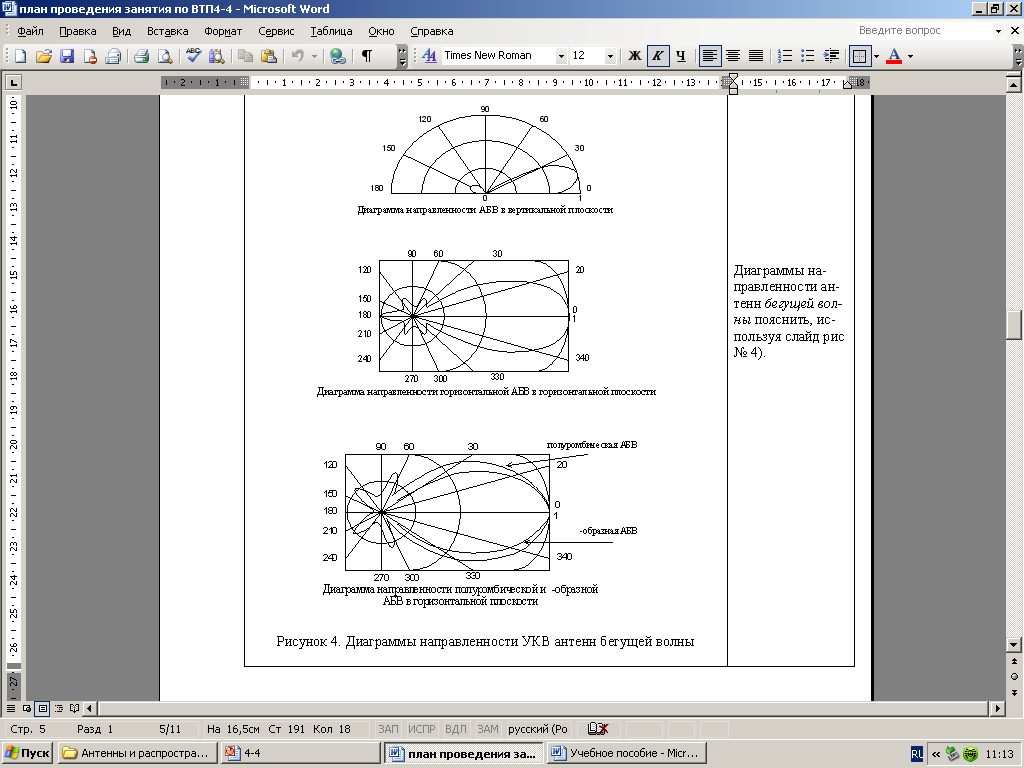Screen dimensions: 1024x768
Task: Show hidden system tray icons
Action: tap(936, 754)
